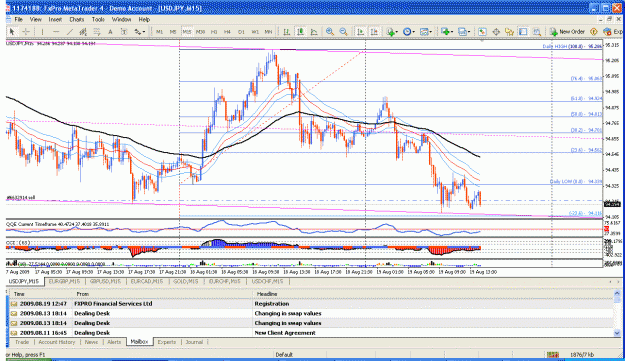Toggle chart shift button
The width and height of the screenshot is (625, 361).
(x=374, y=31)
